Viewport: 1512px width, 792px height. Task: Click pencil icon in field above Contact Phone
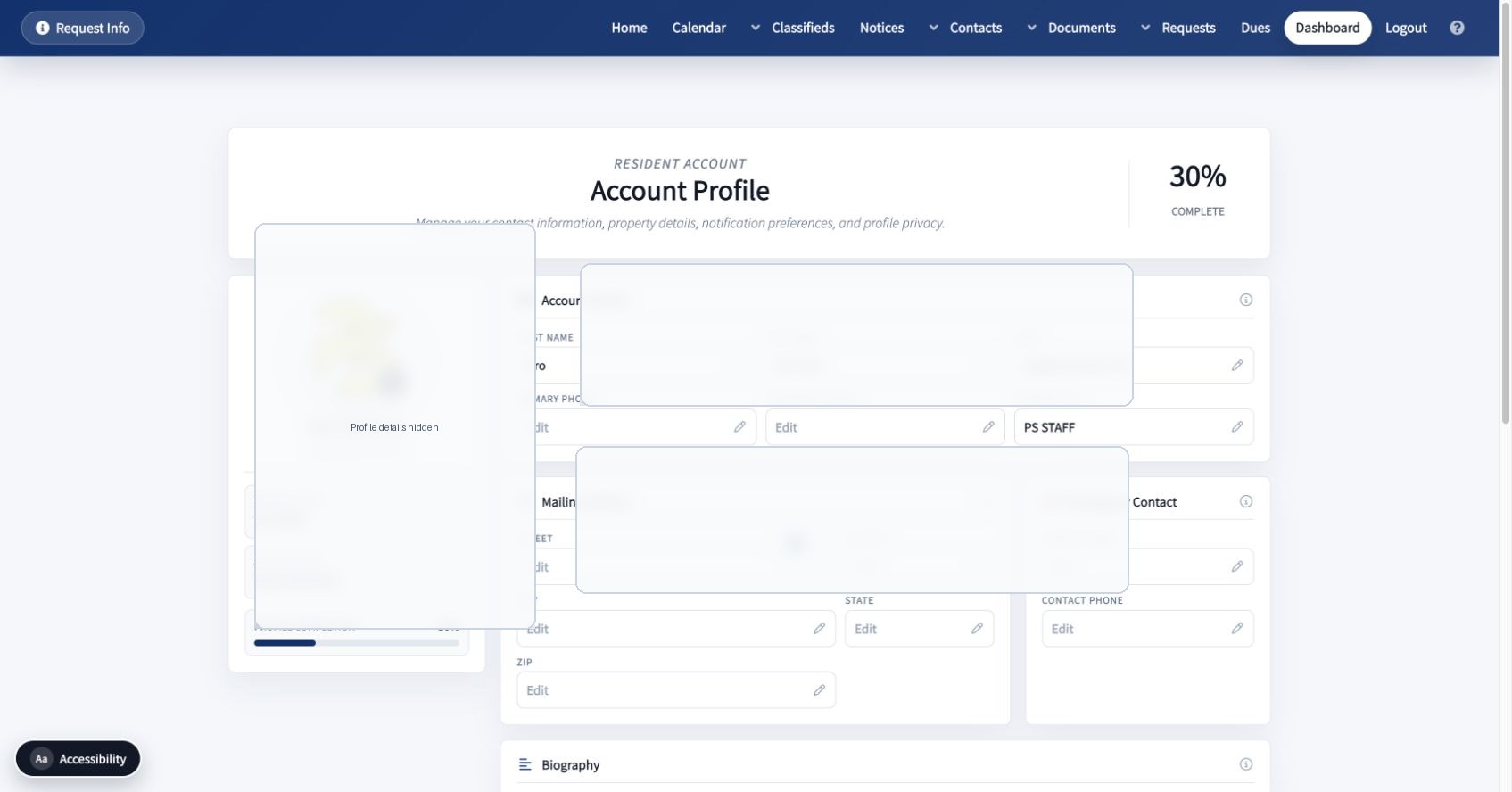pos(1237,566)
